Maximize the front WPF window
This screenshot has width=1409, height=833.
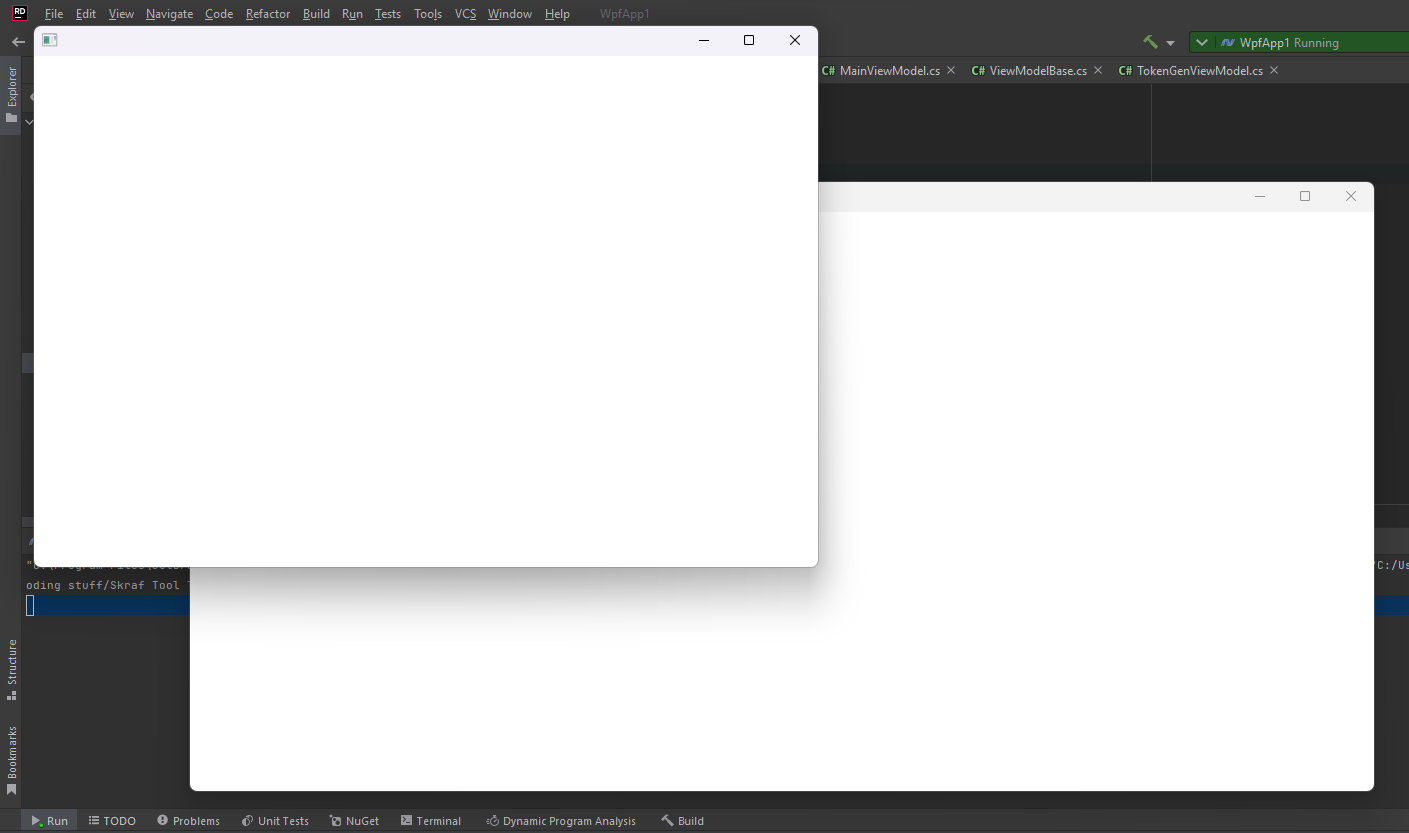pyautogui.click(x=749, y=40)
